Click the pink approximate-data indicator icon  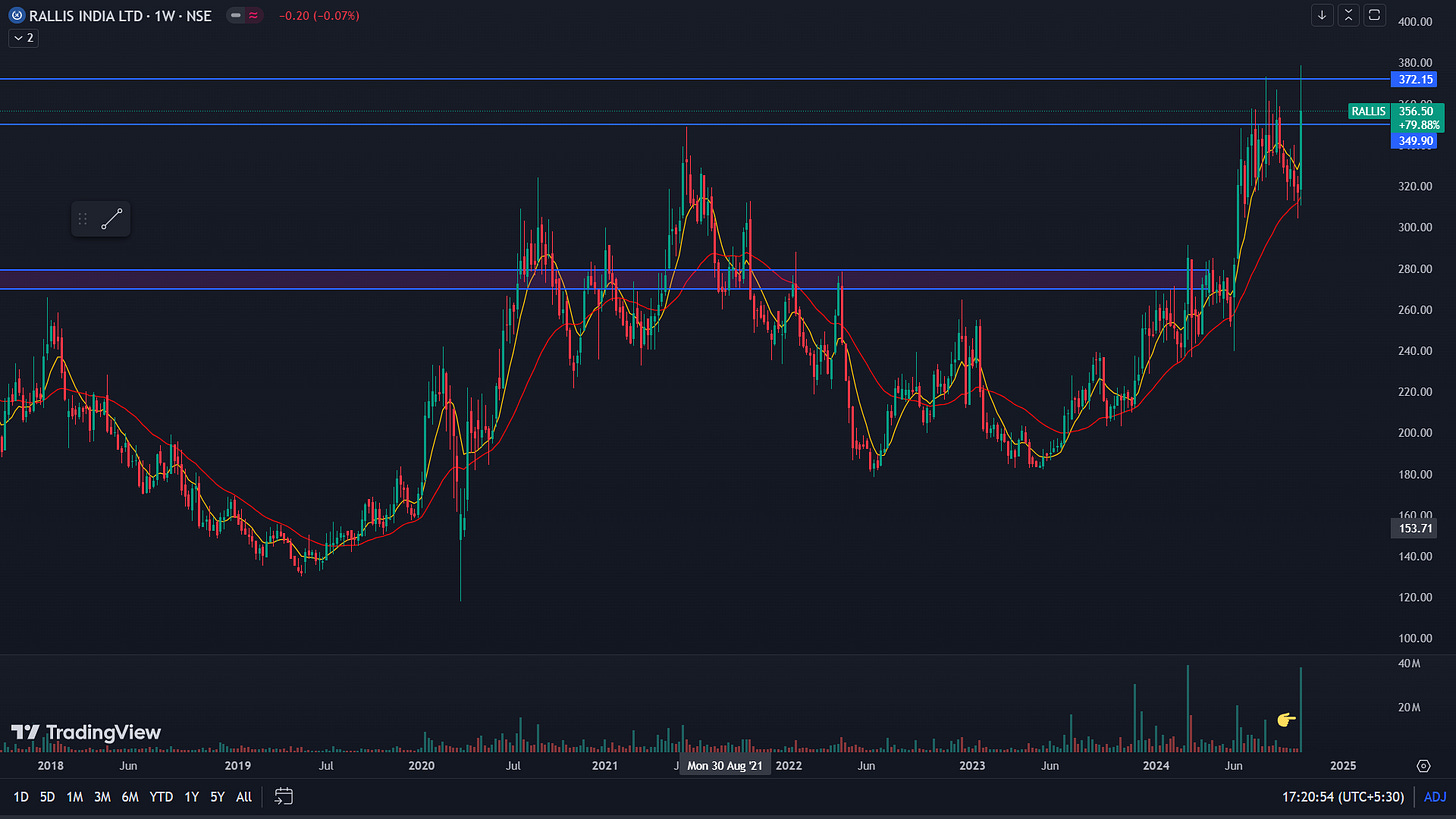click(254, 16)
